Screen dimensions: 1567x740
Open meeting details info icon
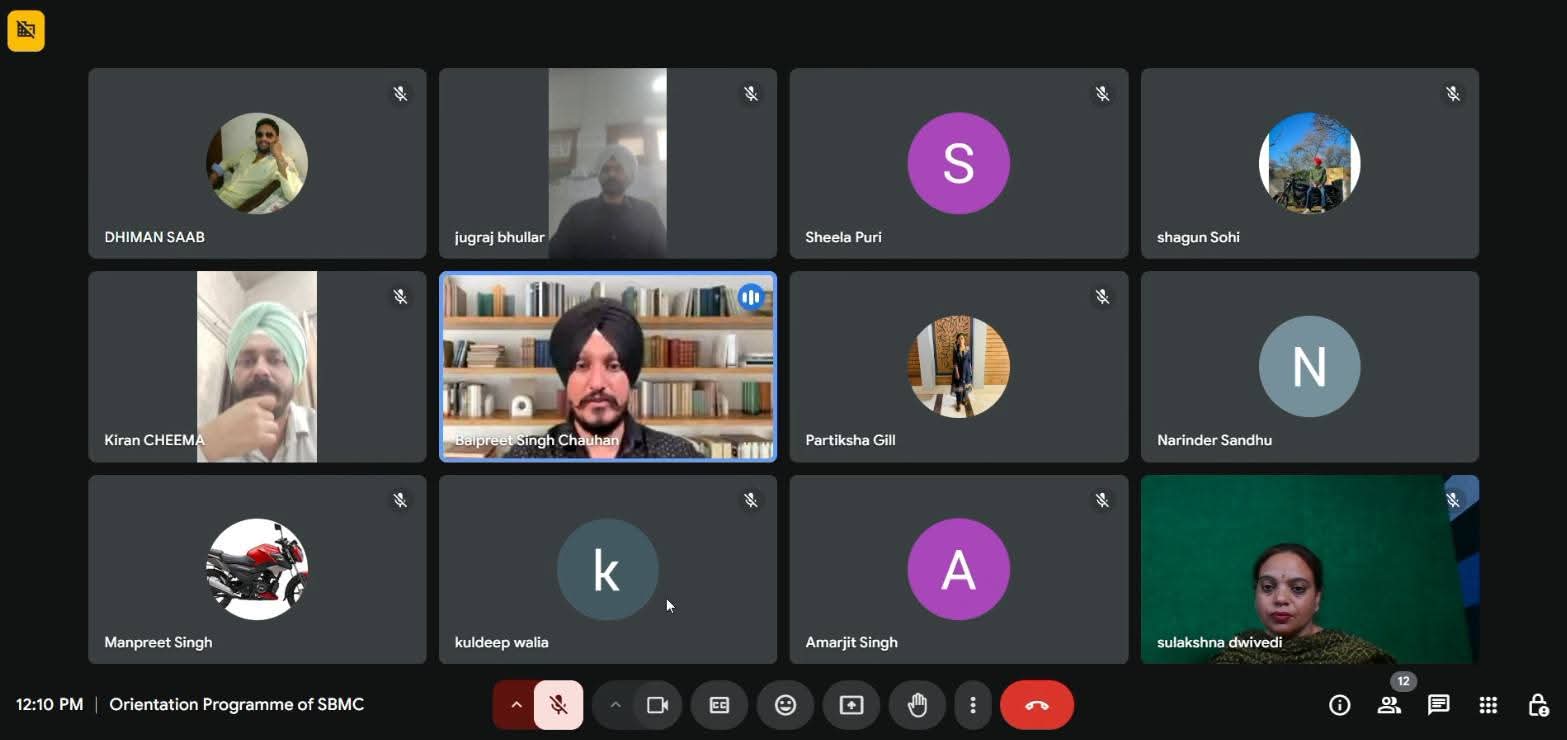[1340, 705]
